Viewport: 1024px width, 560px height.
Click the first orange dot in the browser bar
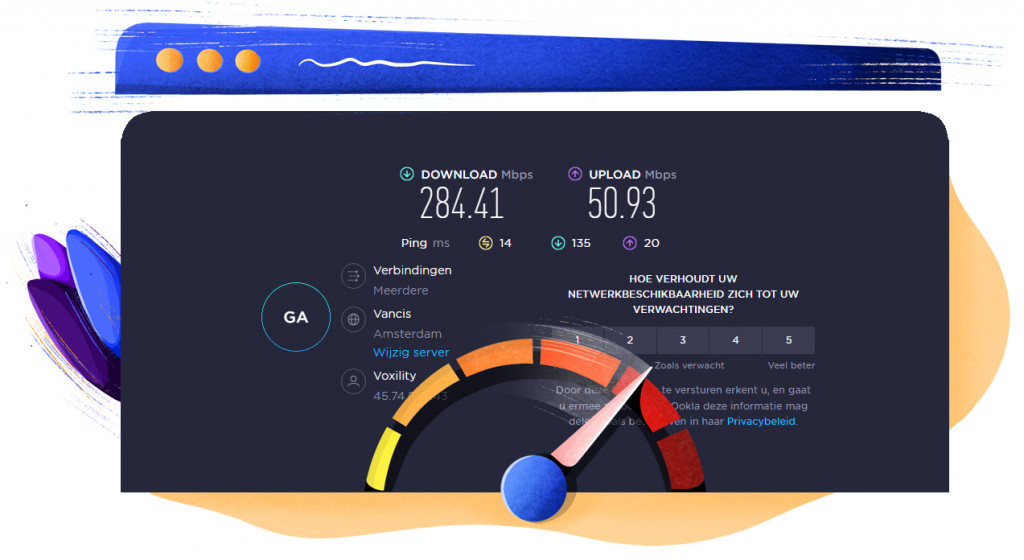click(x=170, y=61)
